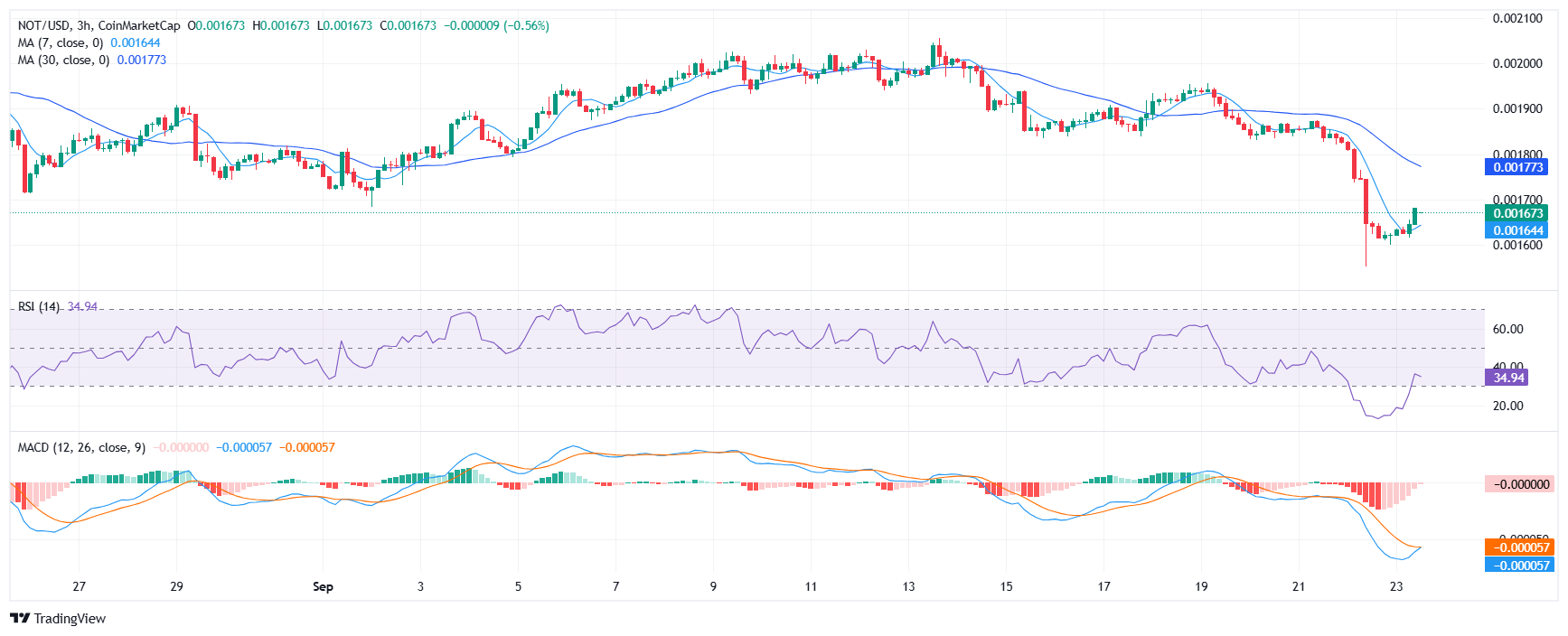Click the green 0.001673 current price tag

(1516, 213)
